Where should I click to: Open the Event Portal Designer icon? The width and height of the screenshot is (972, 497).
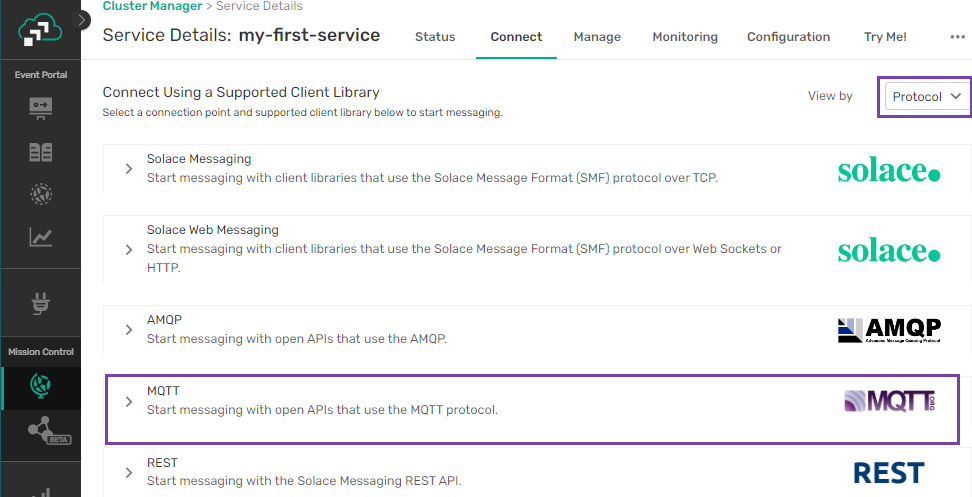point(41,108)
